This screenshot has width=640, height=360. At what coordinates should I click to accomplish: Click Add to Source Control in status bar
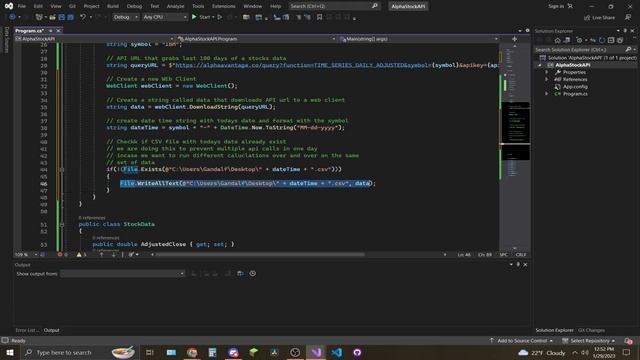coord(521,340)
